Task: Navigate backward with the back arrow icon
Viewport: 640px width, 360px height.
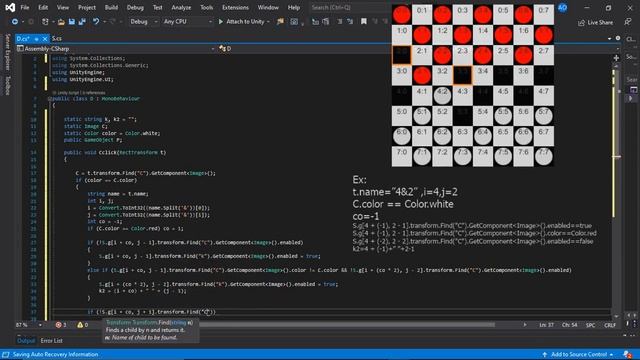Action: click(x=15, y=22)
